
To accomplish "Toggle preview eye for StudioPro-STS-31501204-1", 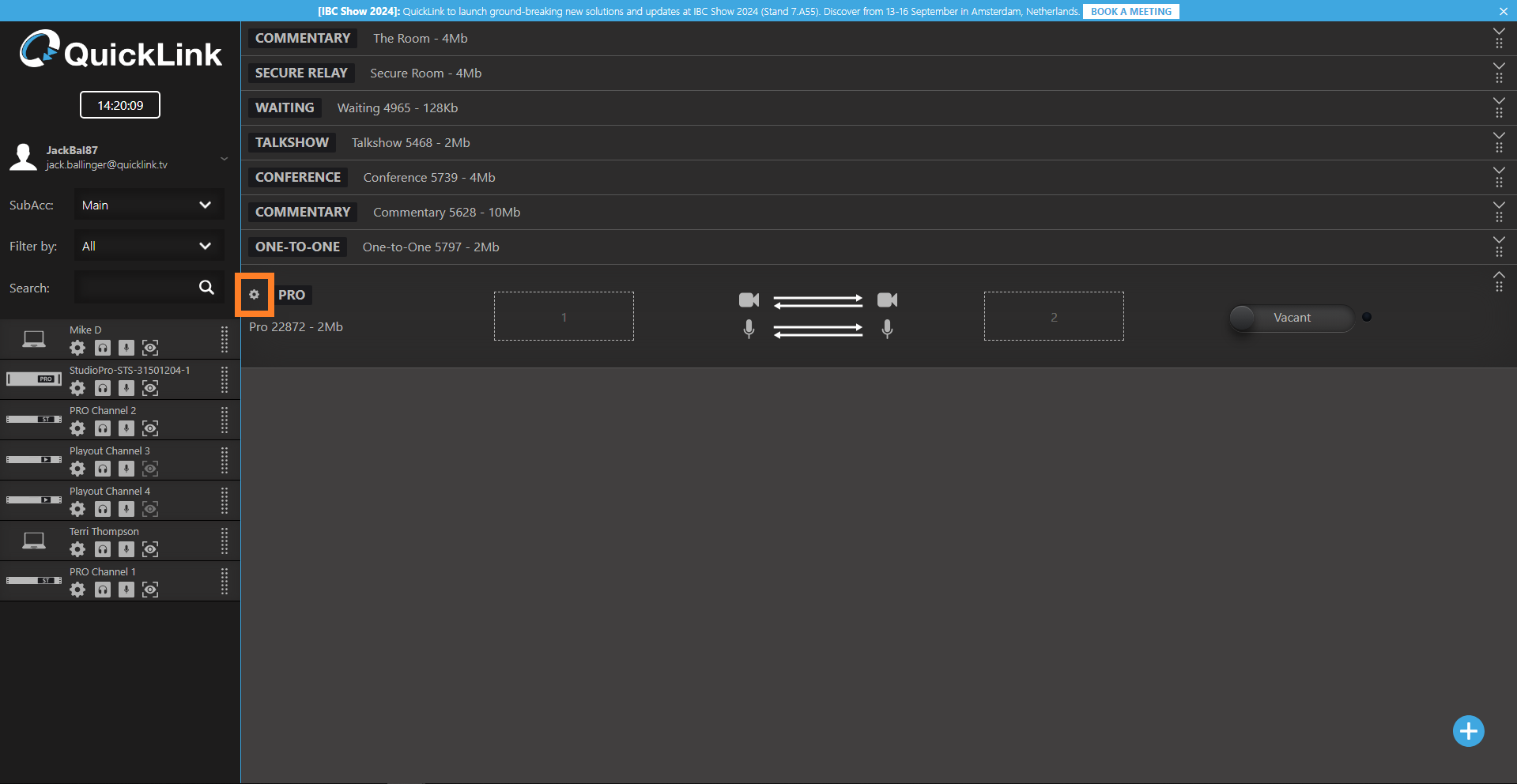I will pos(150,388).
